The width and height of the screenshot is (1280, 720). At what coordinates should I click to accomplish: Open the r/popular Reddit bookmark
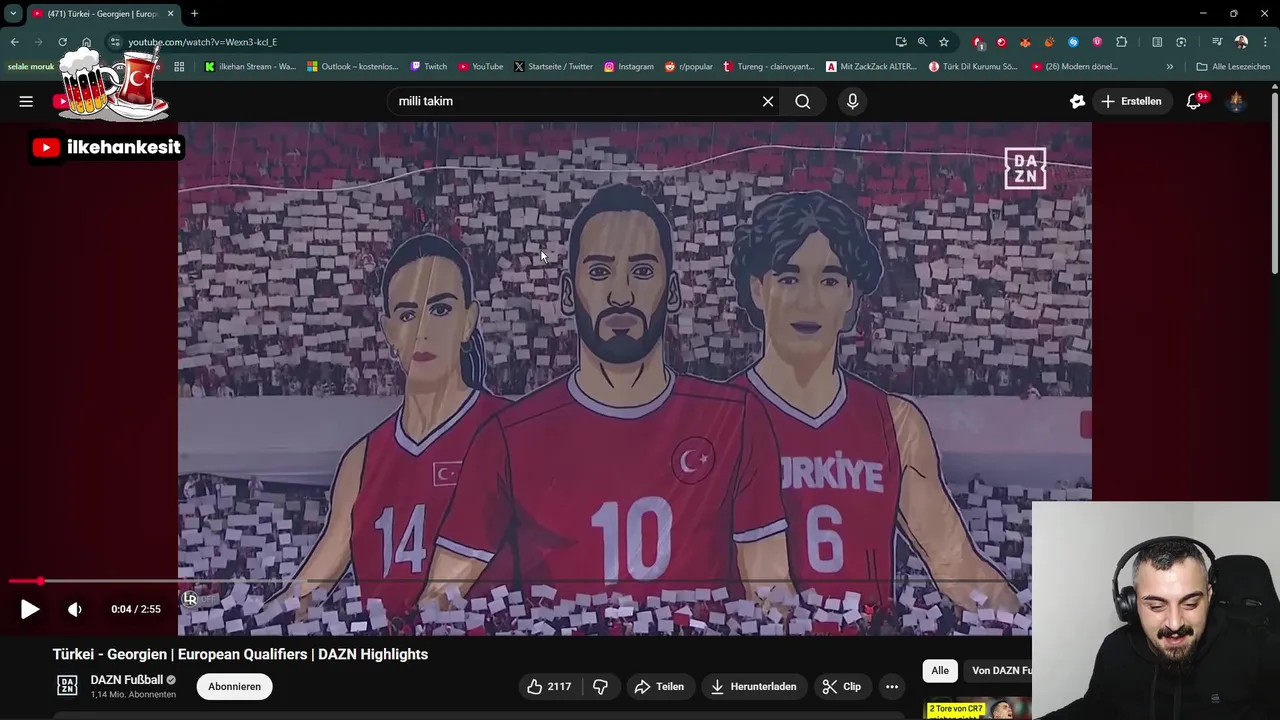click(x=688, y=67)
